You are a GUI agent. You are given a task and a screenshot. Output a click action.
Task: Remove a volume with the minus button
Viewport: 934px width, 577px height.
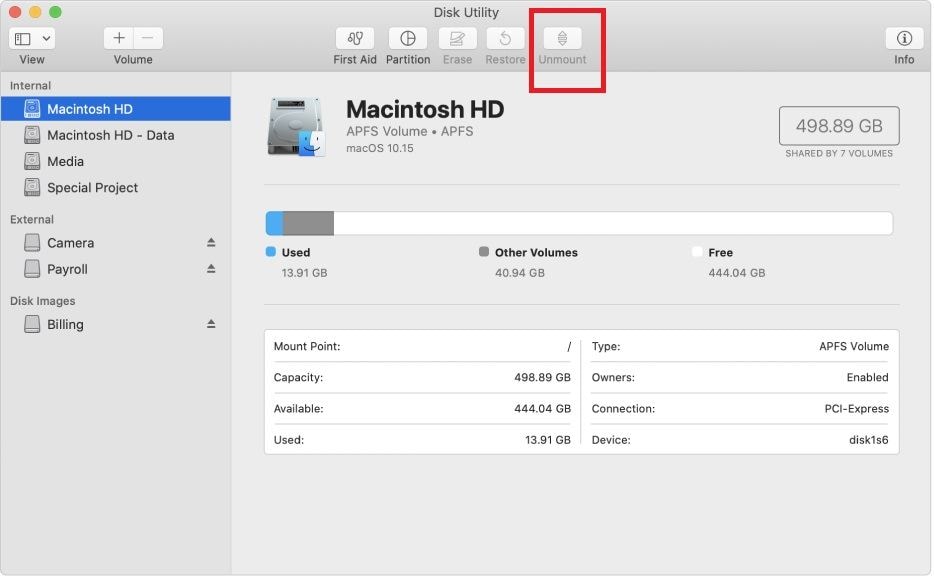coord(148,38)
